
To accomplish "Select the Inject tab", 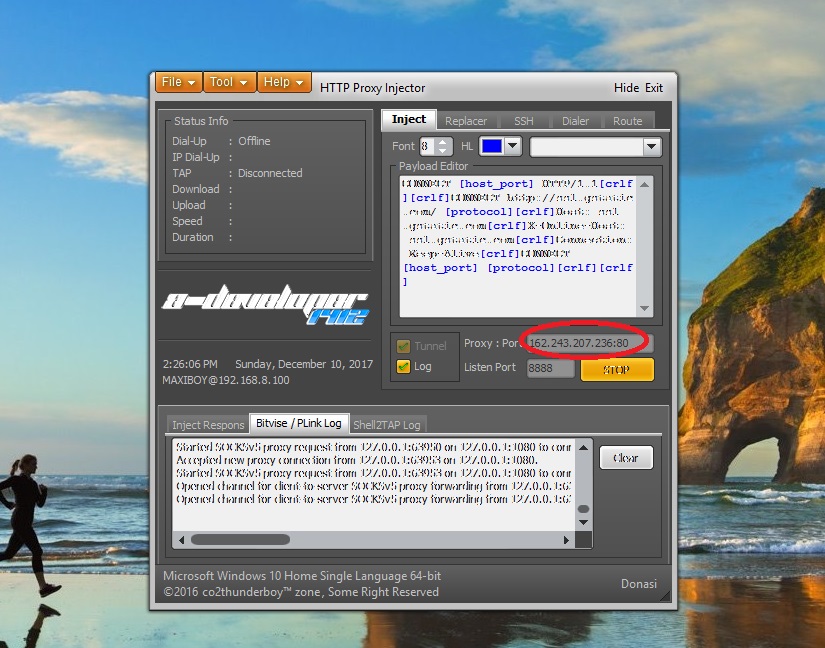I will pos(408,119).
